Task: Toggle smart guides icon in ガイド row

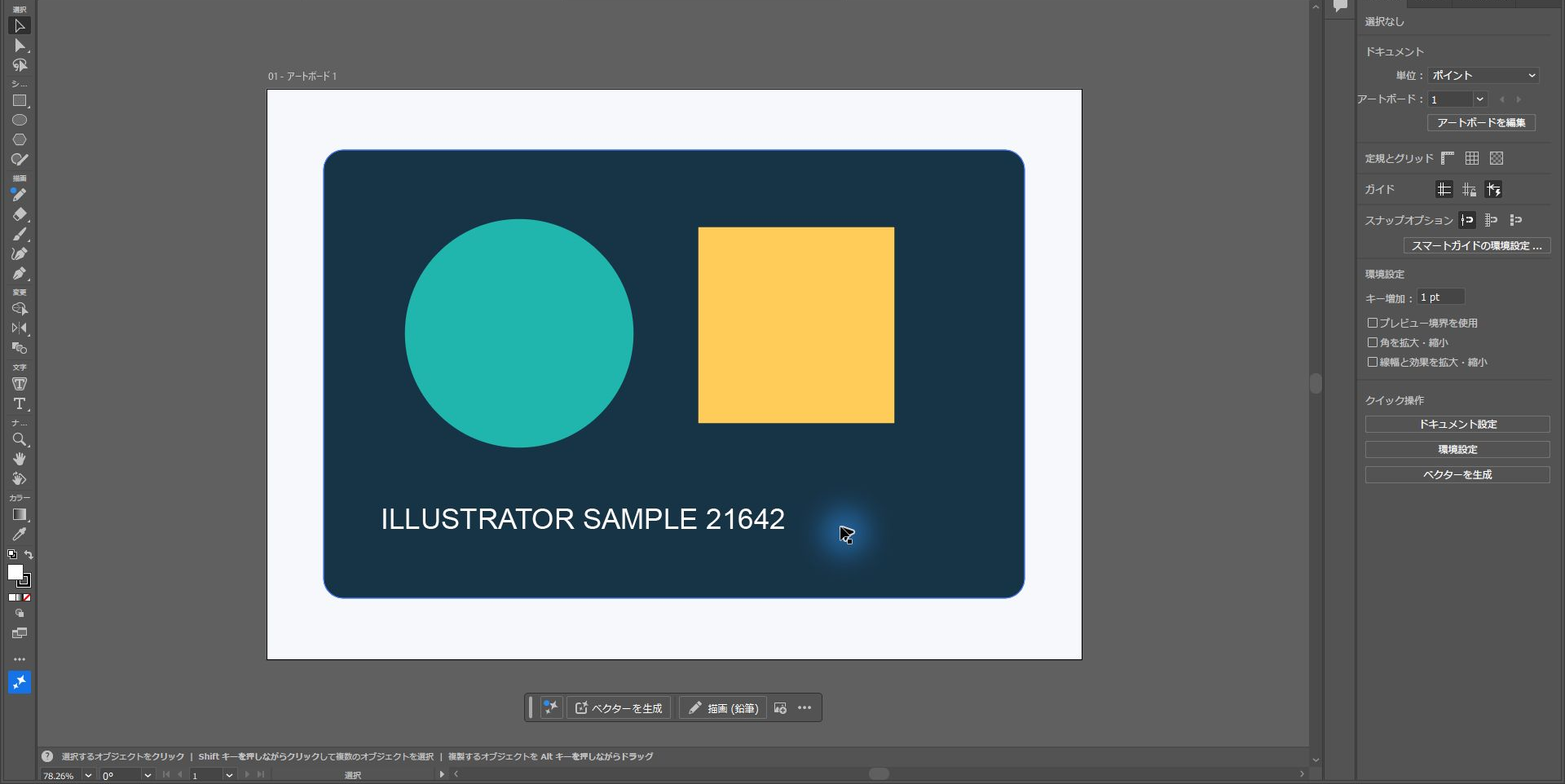Action: (x=1493, y=190)
